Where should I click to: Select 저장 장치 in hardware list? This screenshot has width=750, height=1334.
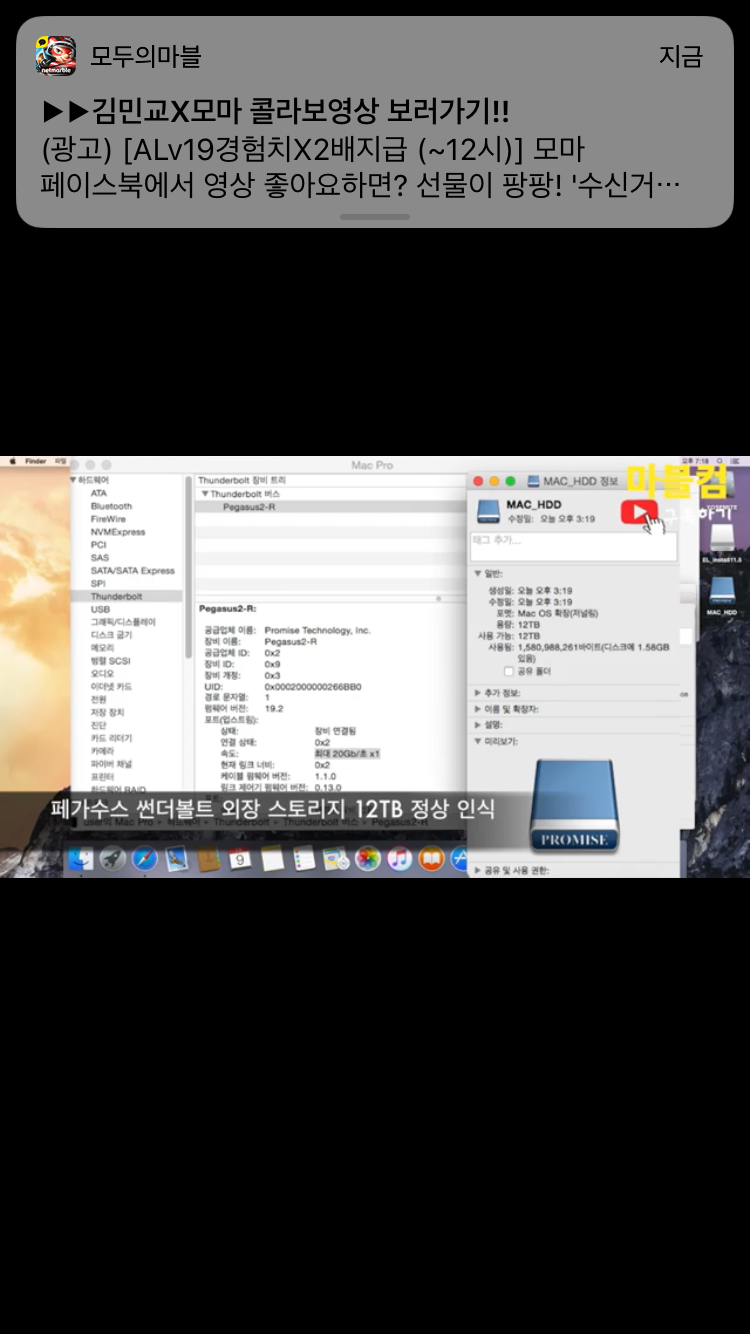tap(107, 712)
